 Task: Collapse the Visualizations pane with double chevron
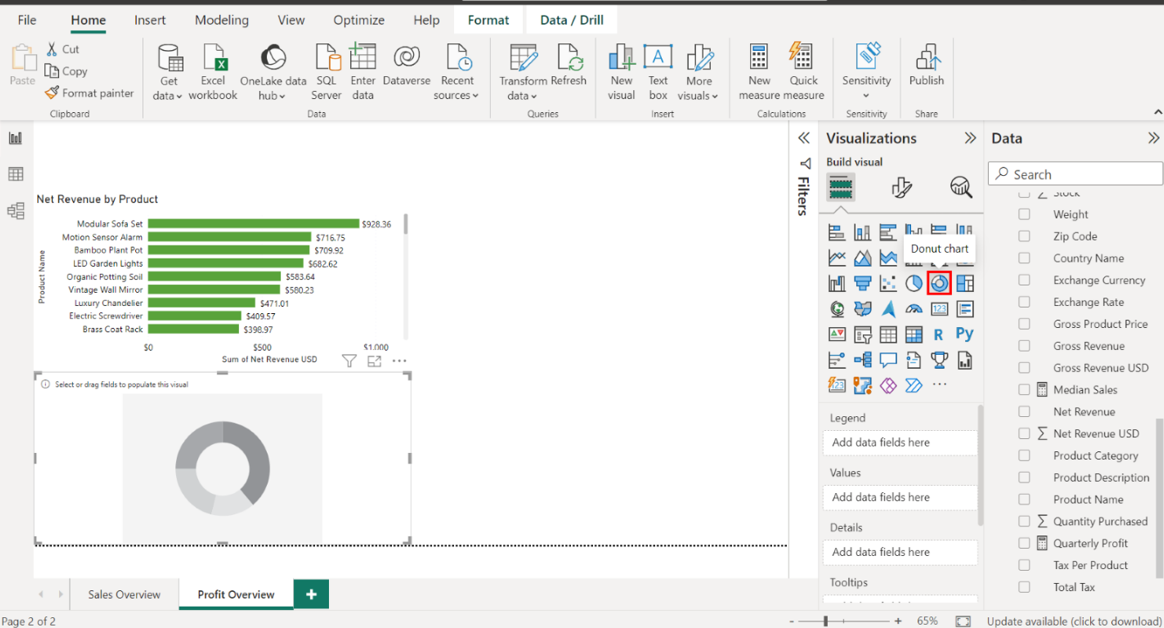coord(969,138)
